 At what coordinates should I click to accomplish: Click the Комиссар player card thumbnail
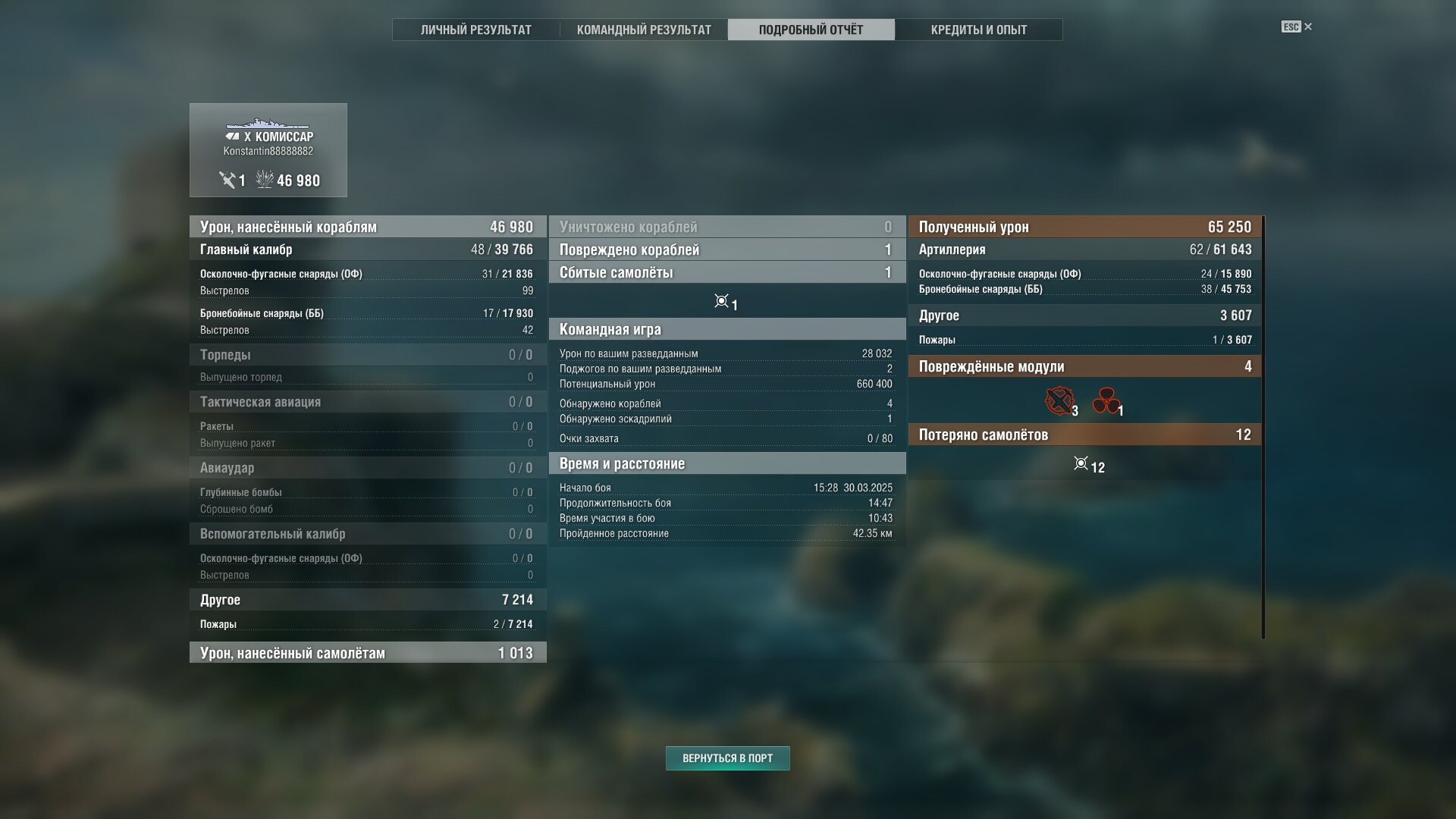[x=268, y=150]
